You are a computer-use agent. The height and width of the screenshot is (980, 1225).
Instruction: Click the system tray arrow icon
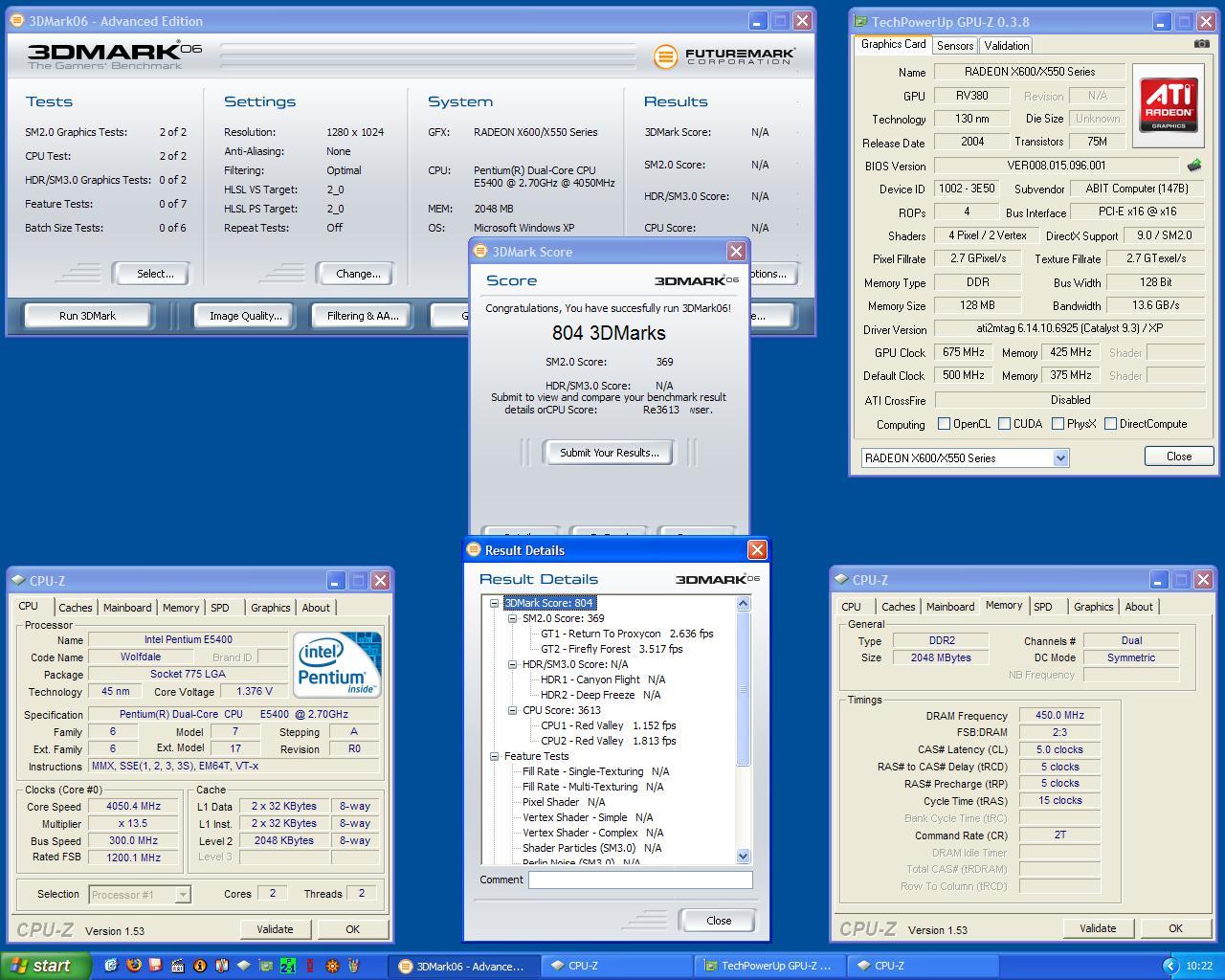point(1169,966)
